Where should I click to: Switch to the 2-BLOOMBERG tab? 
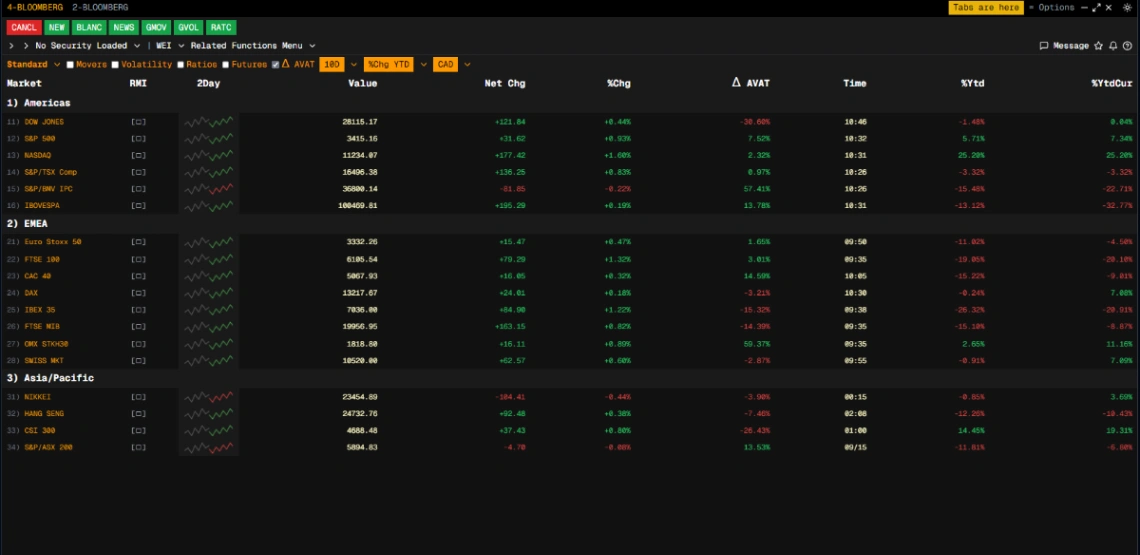coord(100,7)
